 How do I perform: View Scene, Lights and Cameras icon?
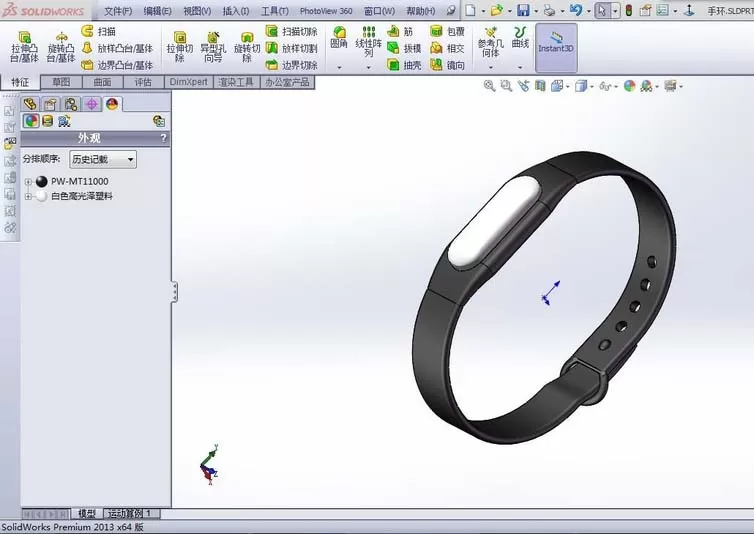(64, 121)
